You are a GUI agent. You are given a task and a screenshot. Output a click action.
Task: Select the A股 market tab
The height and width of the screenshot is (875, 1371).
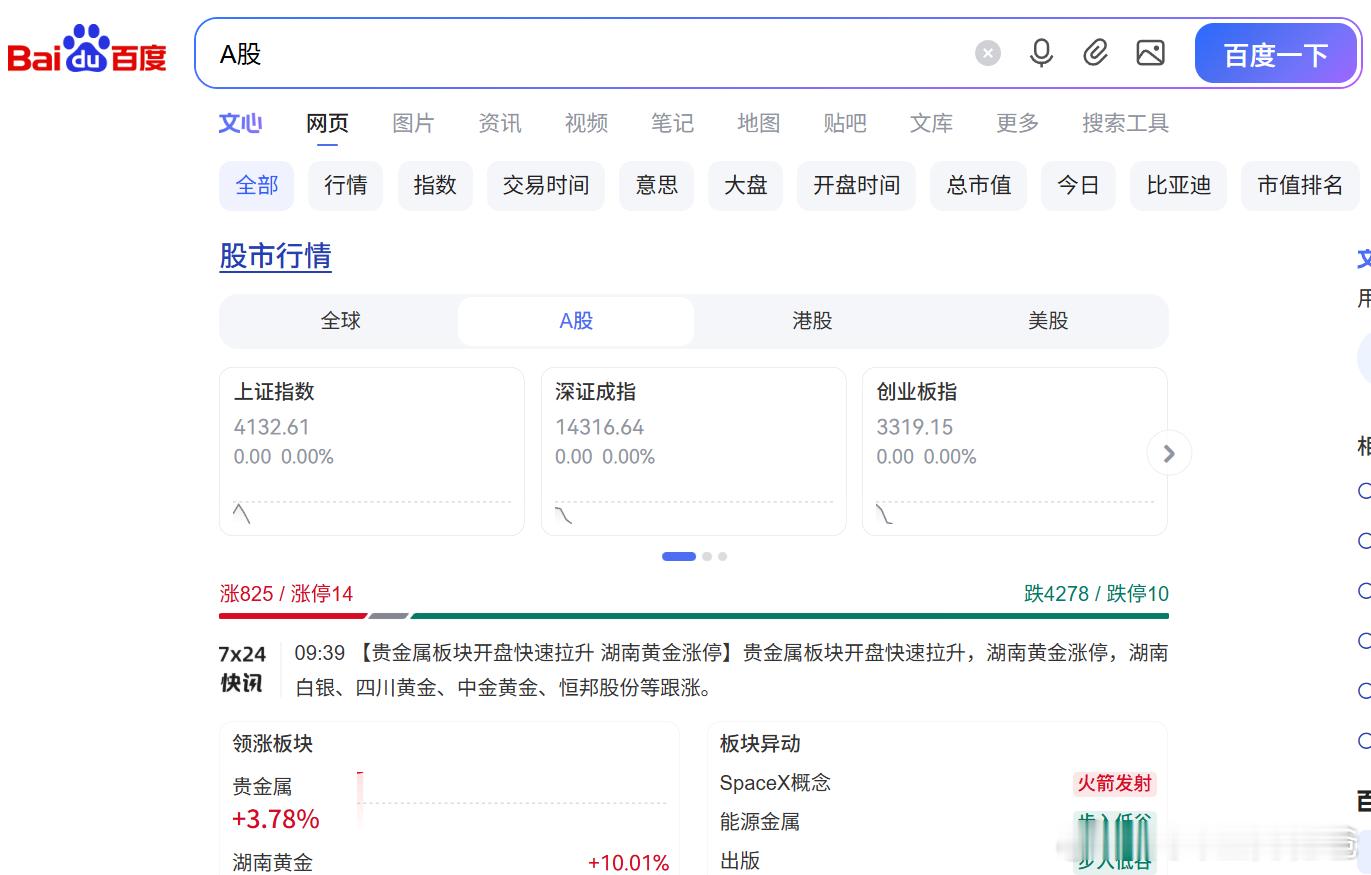576,321
